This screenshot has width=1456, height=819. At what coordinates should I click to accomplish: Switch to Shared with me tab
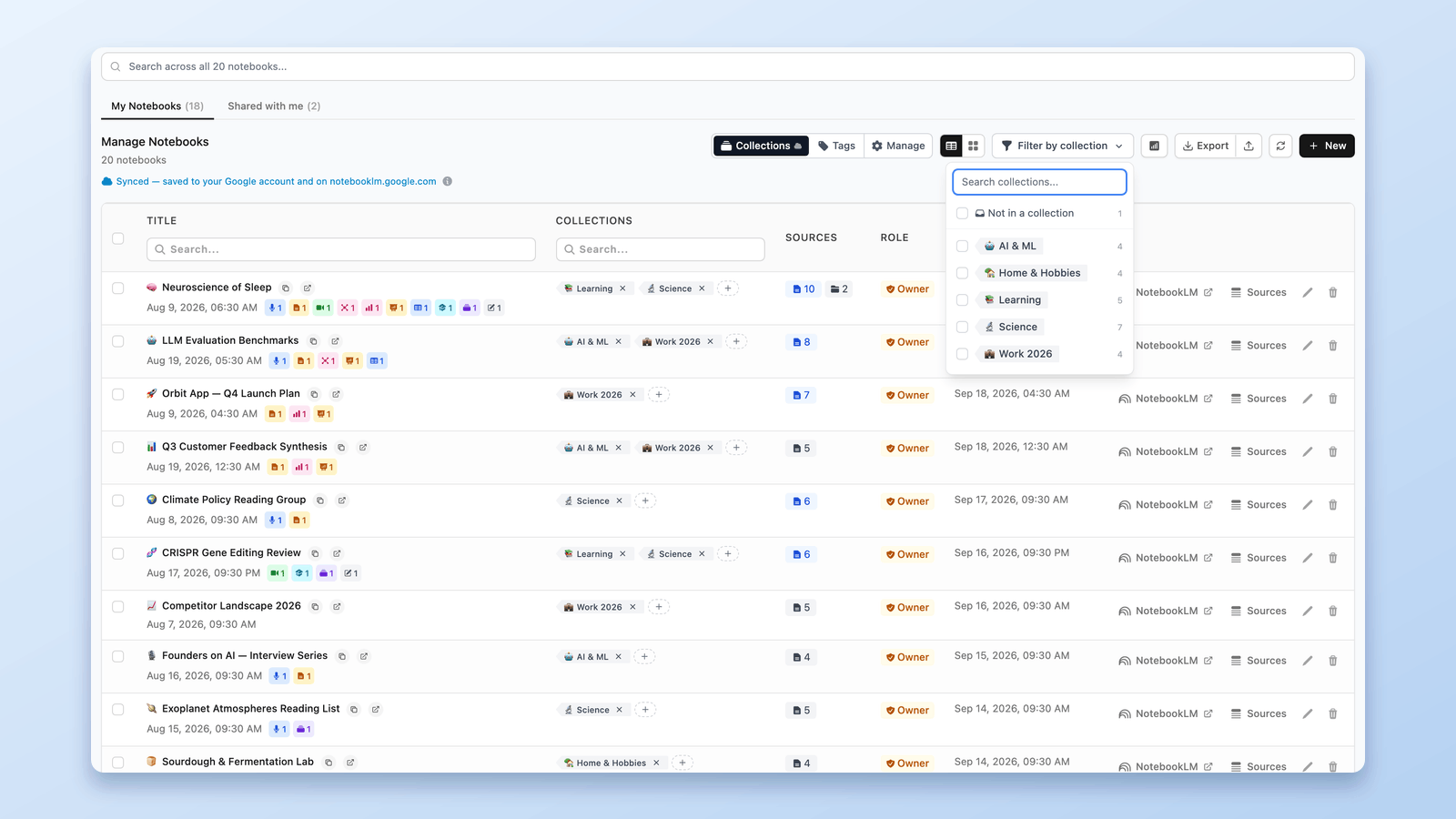pyautogui.click(x=274, y=106)
